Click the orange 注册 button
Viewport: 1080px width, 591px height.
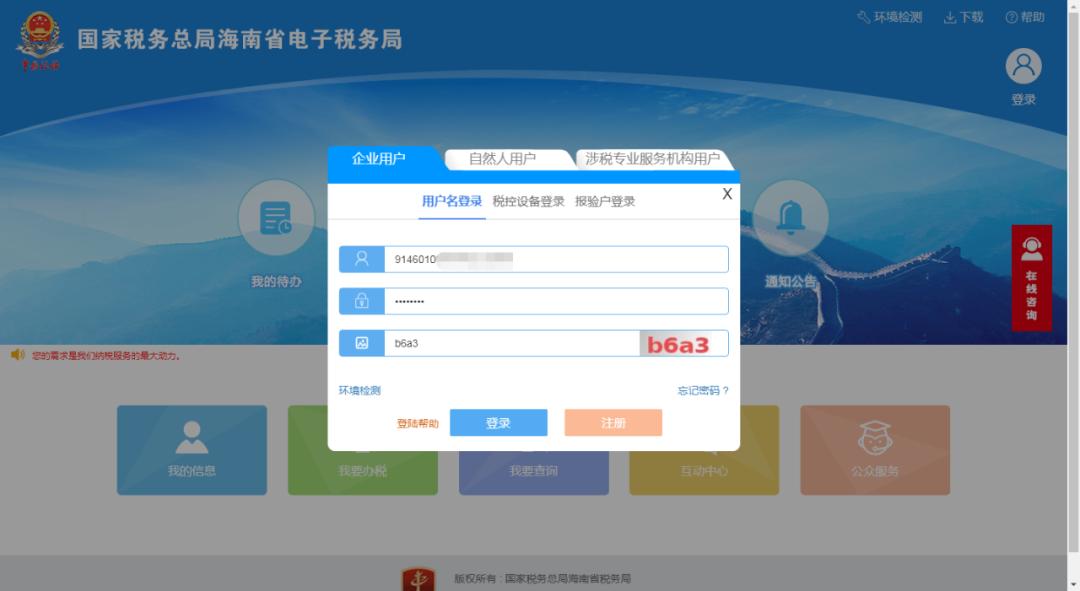click(613, 422)
